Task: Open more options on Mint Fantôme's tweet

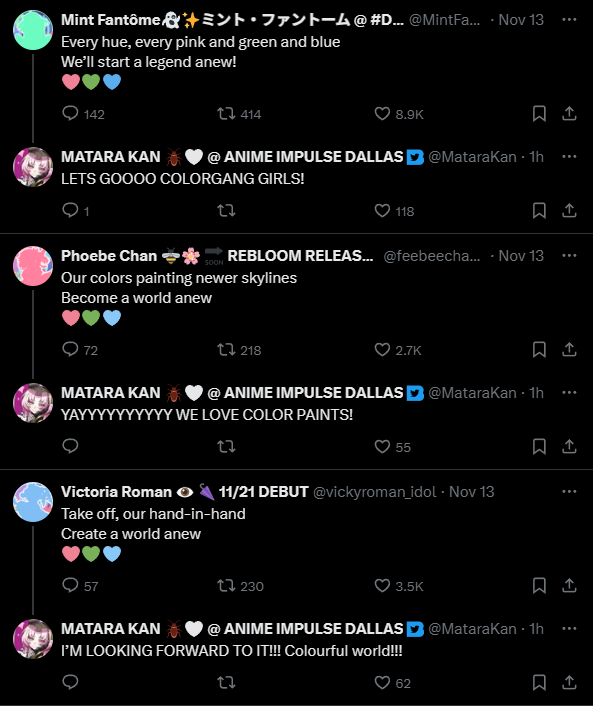Action: [569, 19]
